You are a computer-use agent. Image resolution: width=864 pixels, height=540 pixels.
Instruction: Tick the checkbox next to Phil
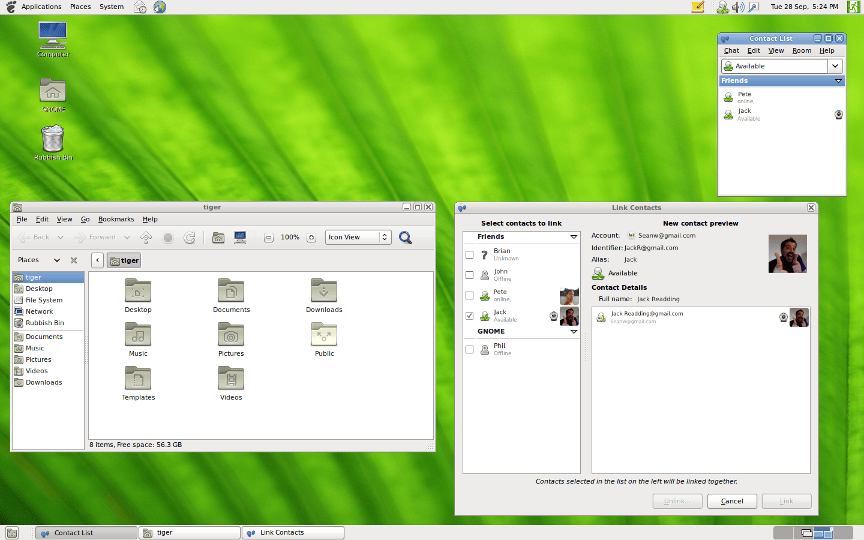tap(470, 349)
